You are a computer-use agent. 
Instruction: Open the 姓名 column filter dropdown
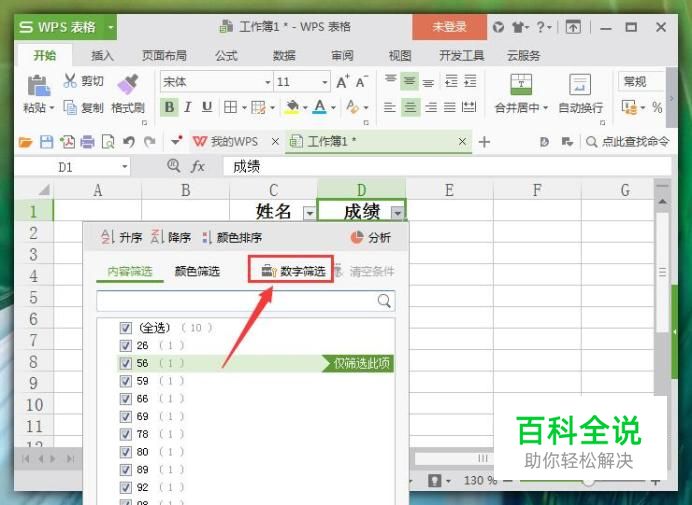pos(309,214)
